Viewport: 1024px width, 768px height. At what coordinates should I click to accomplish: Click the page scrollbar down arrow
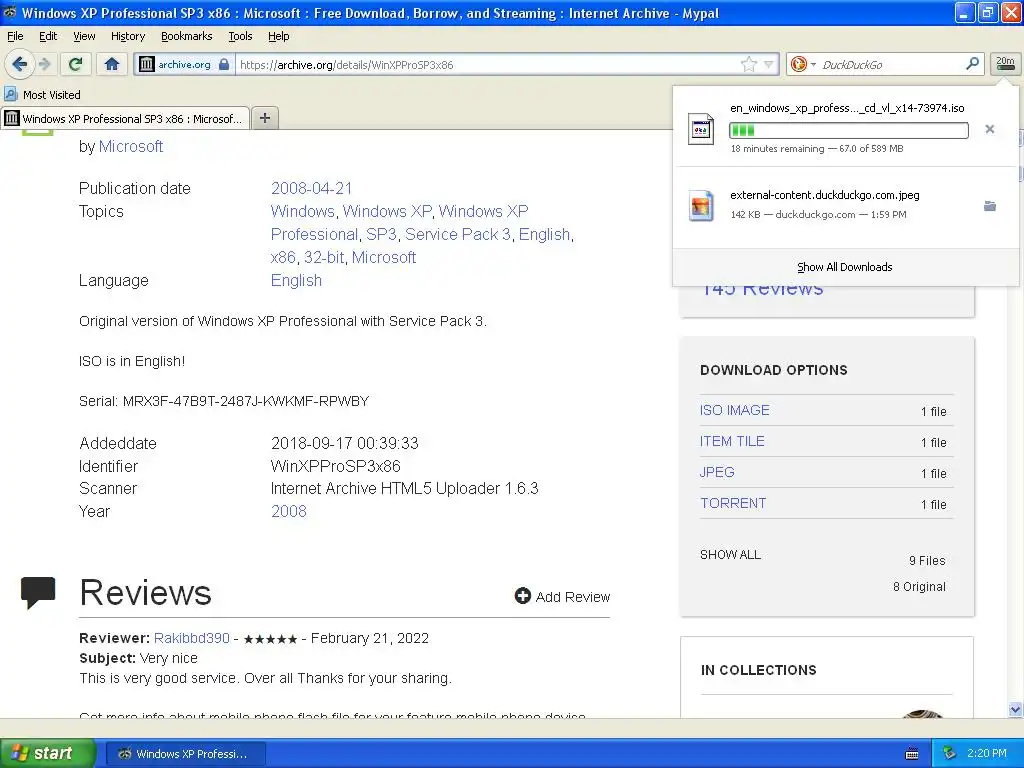coord(1015,709)
